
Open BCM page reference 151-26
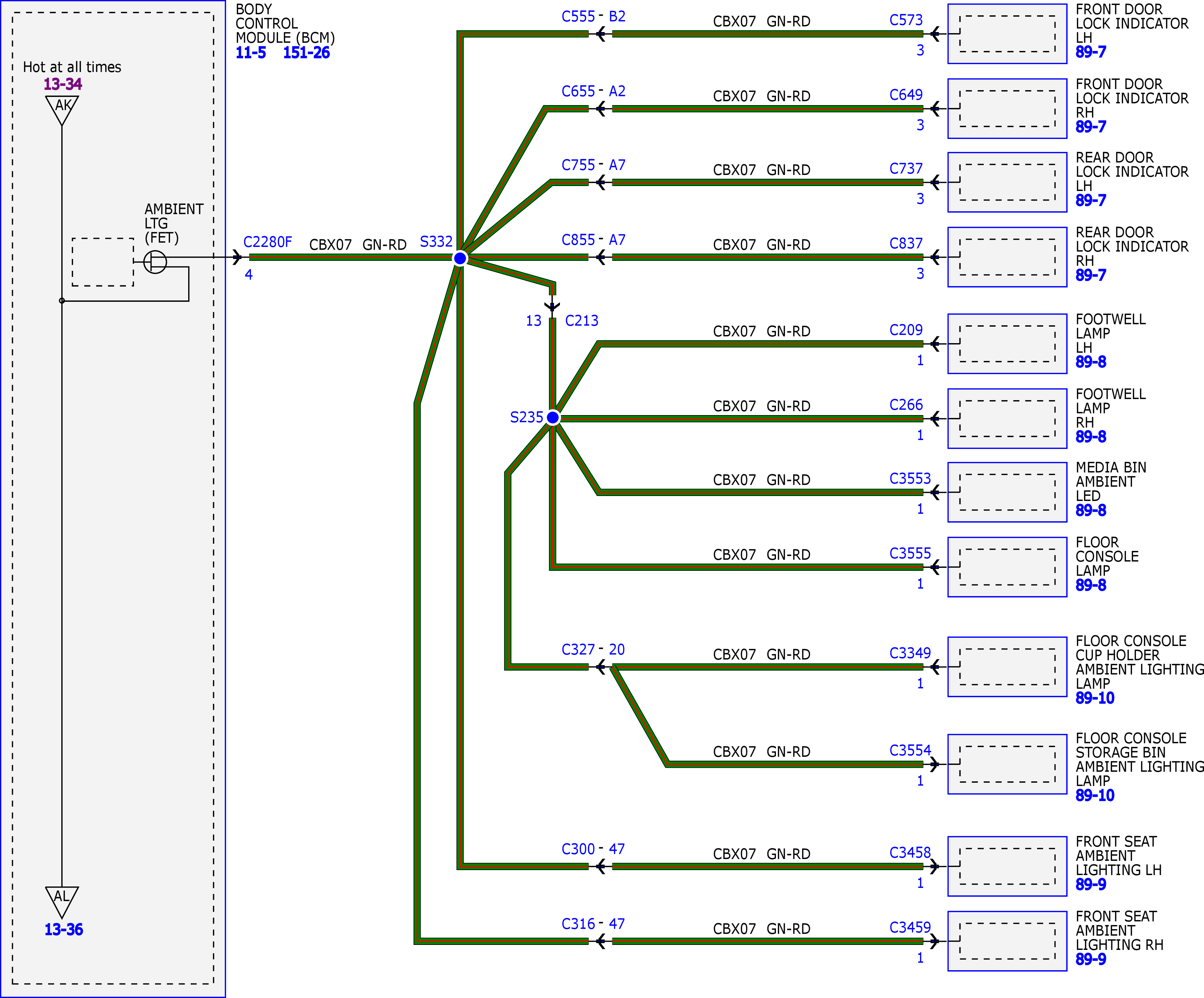[306, 53]
